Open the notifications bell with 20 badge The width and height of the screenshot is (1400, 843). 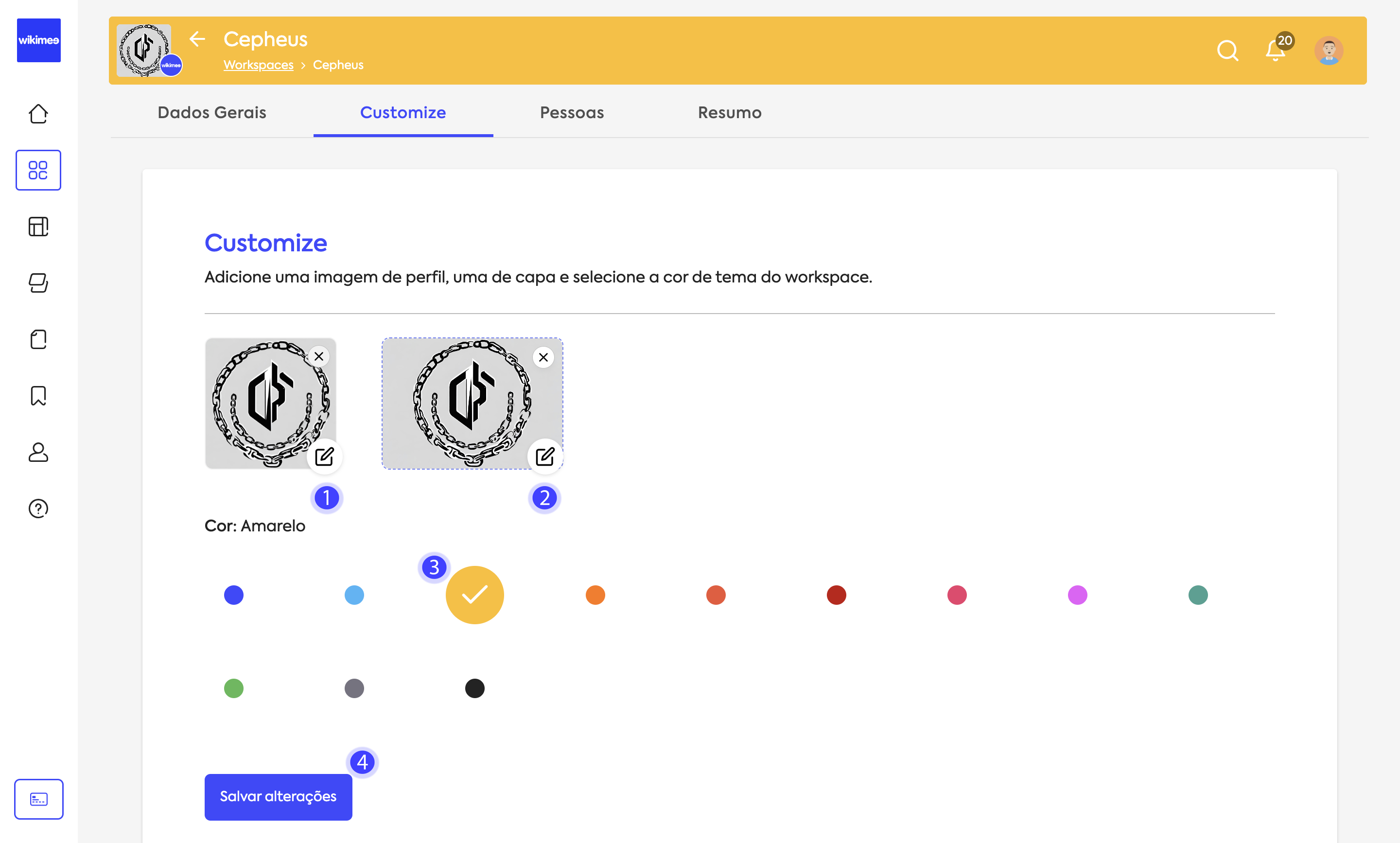[1276, 51]
